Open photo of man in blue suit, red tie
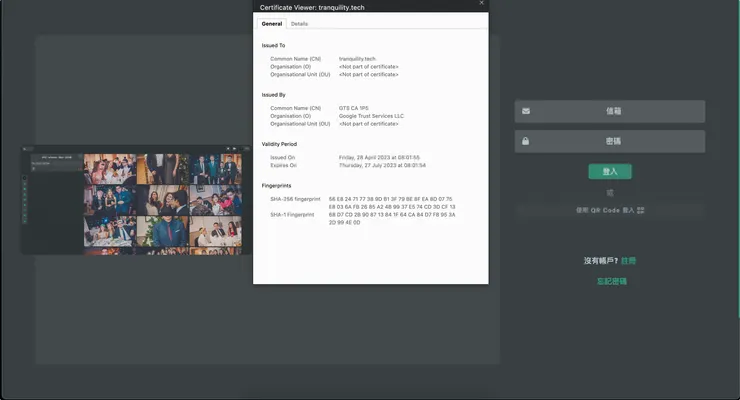The image size is (740, 400). pos(163,231)
